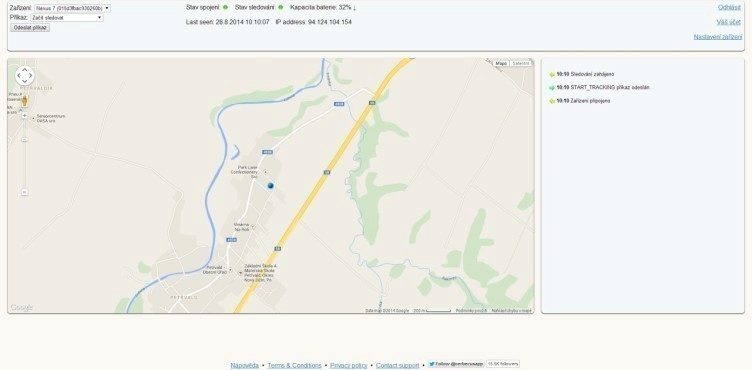Expand the Příkaz command dropdown
The image size is (752, 370).
click(67, 17)
